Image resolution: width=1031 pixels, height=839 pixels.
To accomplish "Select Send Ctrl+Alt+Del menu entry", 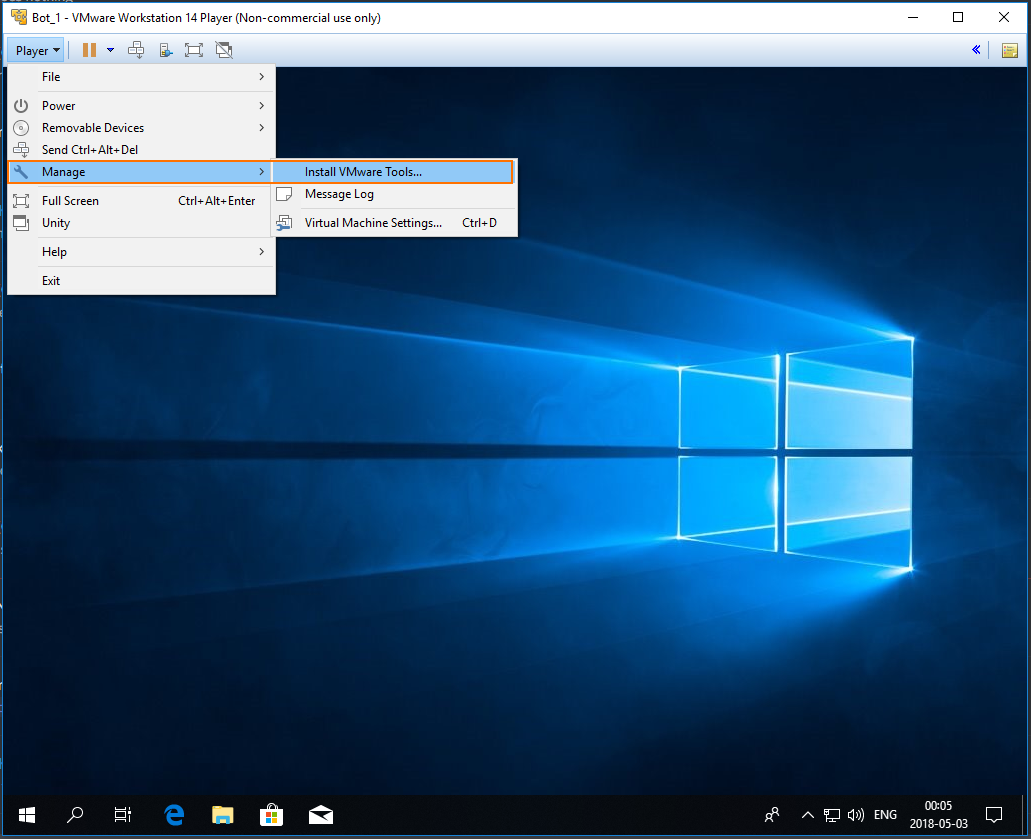I will (x=141, y=150).
